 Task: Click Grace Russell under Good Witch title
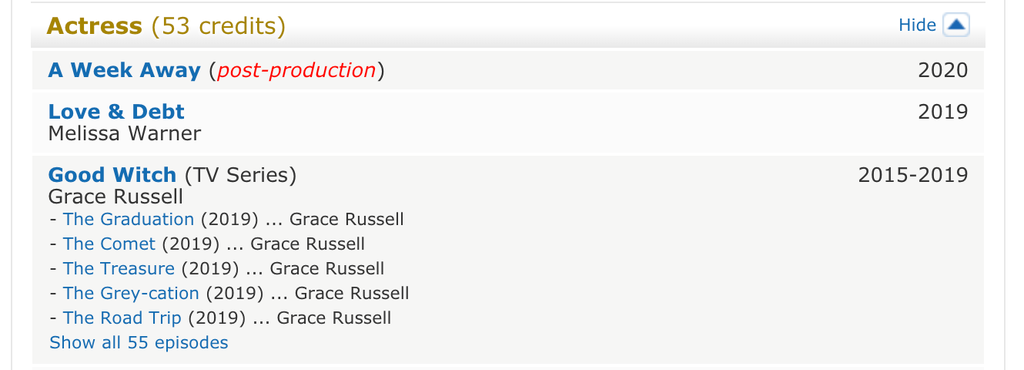click(x=116, y=196)
